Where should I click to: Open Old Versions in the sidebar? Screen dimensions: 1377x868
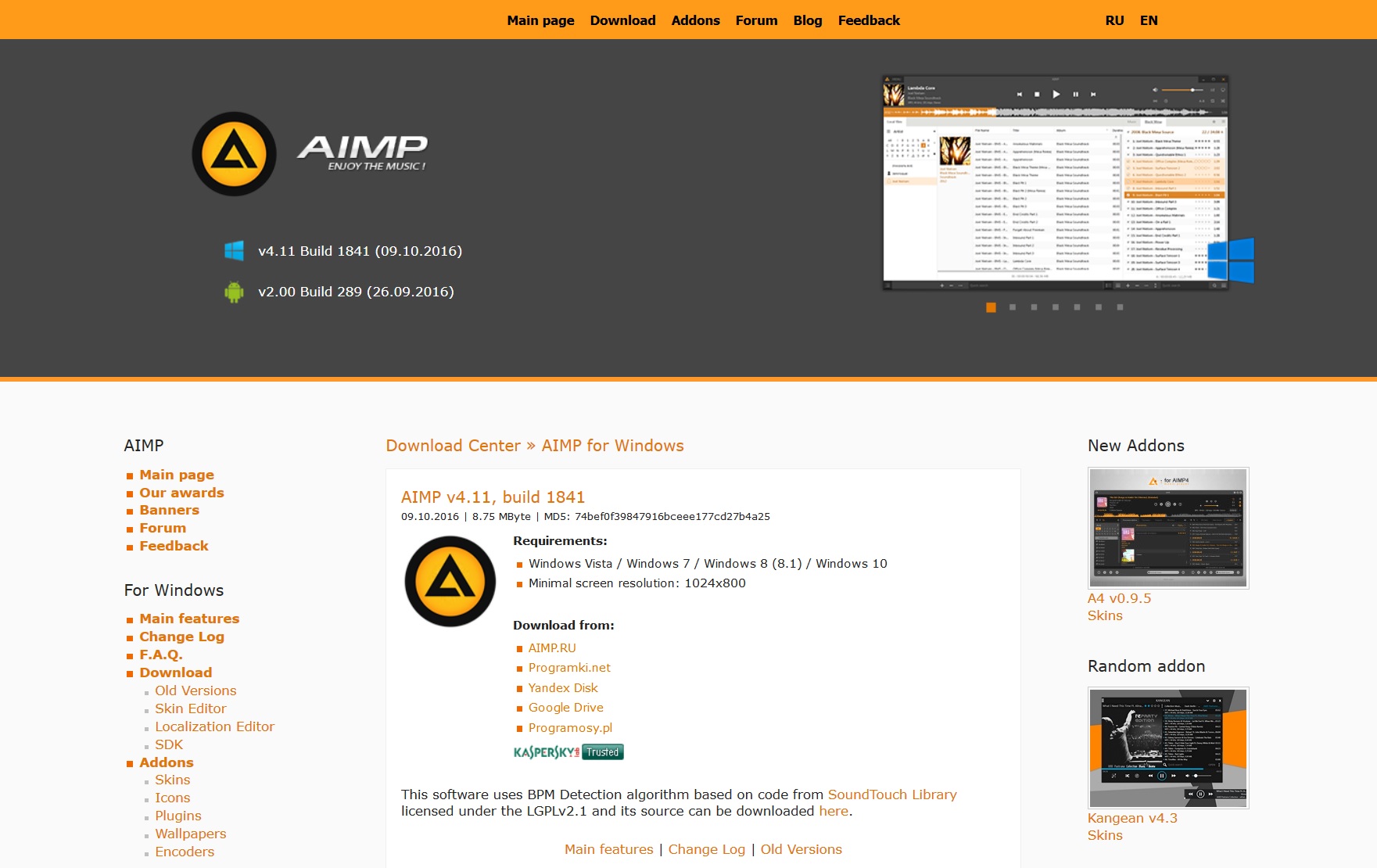tap(195, 690)
